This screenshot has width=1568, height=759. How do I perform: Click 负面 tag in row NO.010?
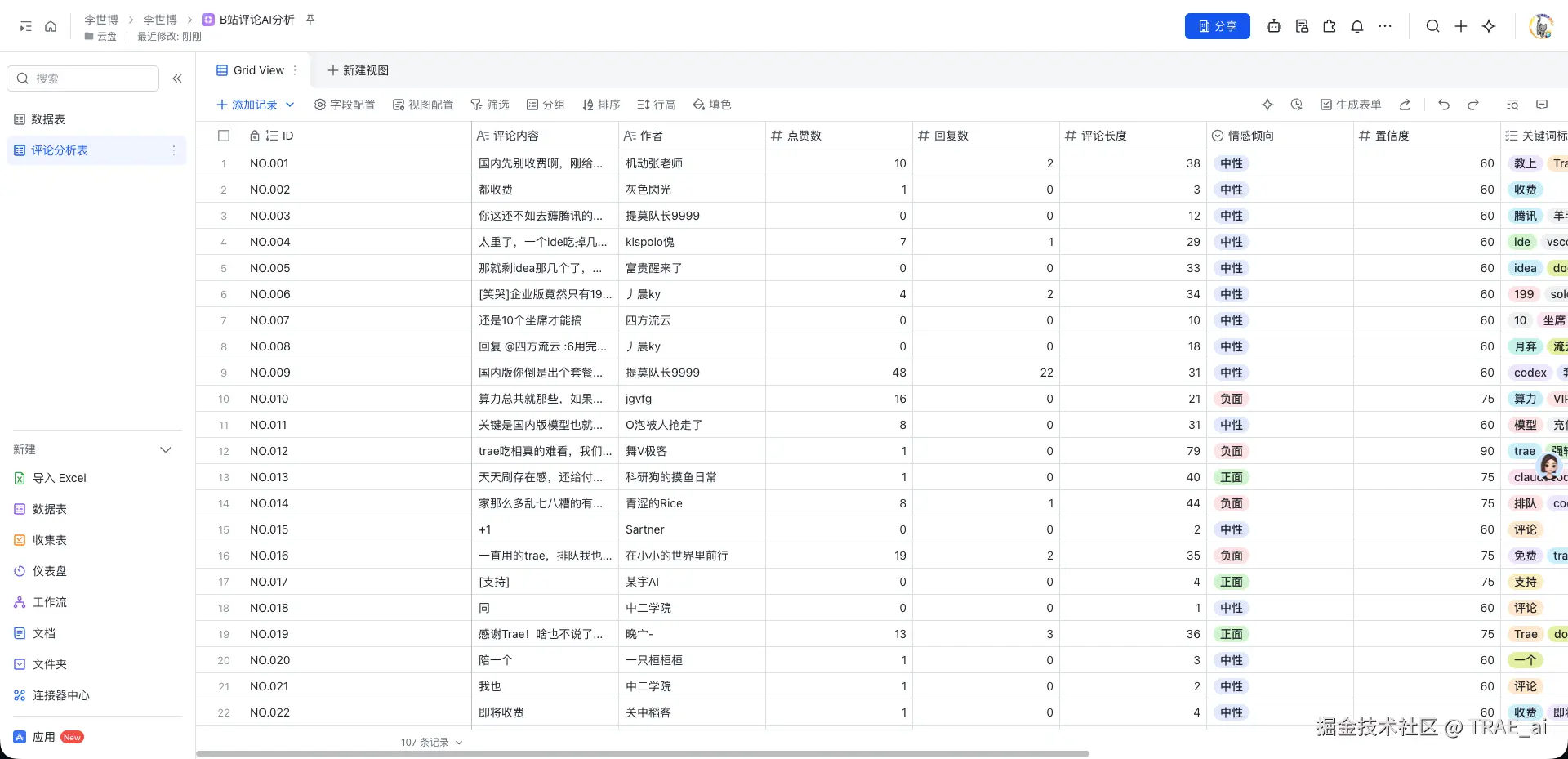1232,399
